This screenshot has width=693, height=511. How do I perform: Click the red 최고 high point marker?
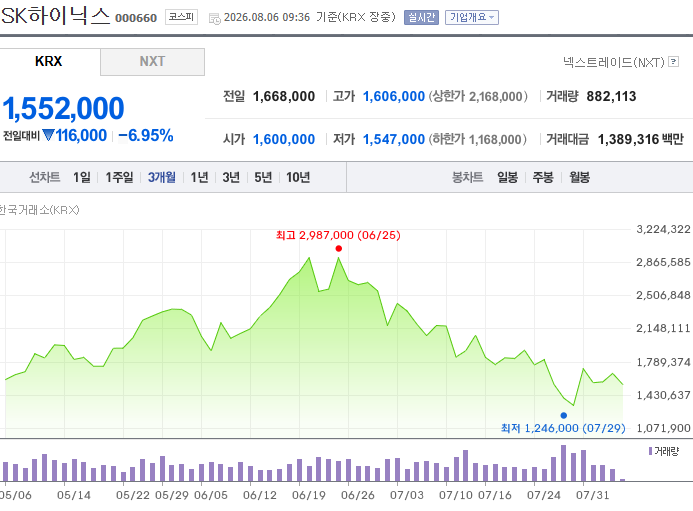[339, 248]
